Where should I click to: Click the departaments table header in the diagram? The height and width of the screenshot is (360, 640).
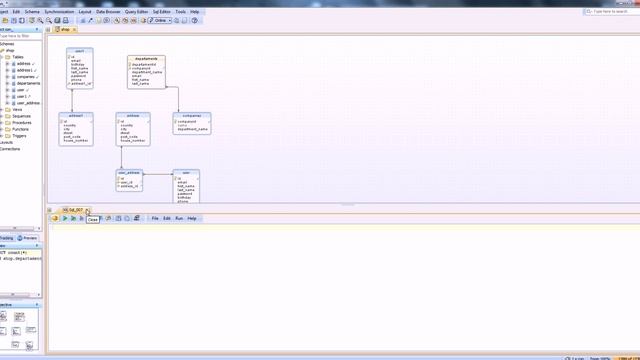pos(146,59)
